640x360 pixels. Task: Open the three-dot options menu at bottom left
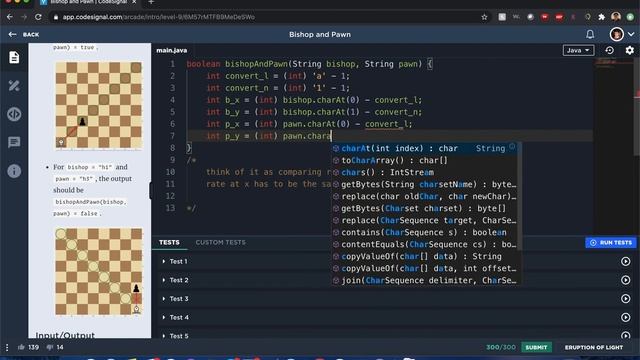7,347
